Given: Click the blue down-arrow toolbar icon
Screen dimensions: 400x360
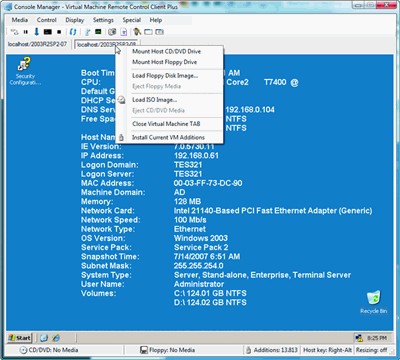Looking at the screenshot, I should pyautogui.click(x=36, y=32).
